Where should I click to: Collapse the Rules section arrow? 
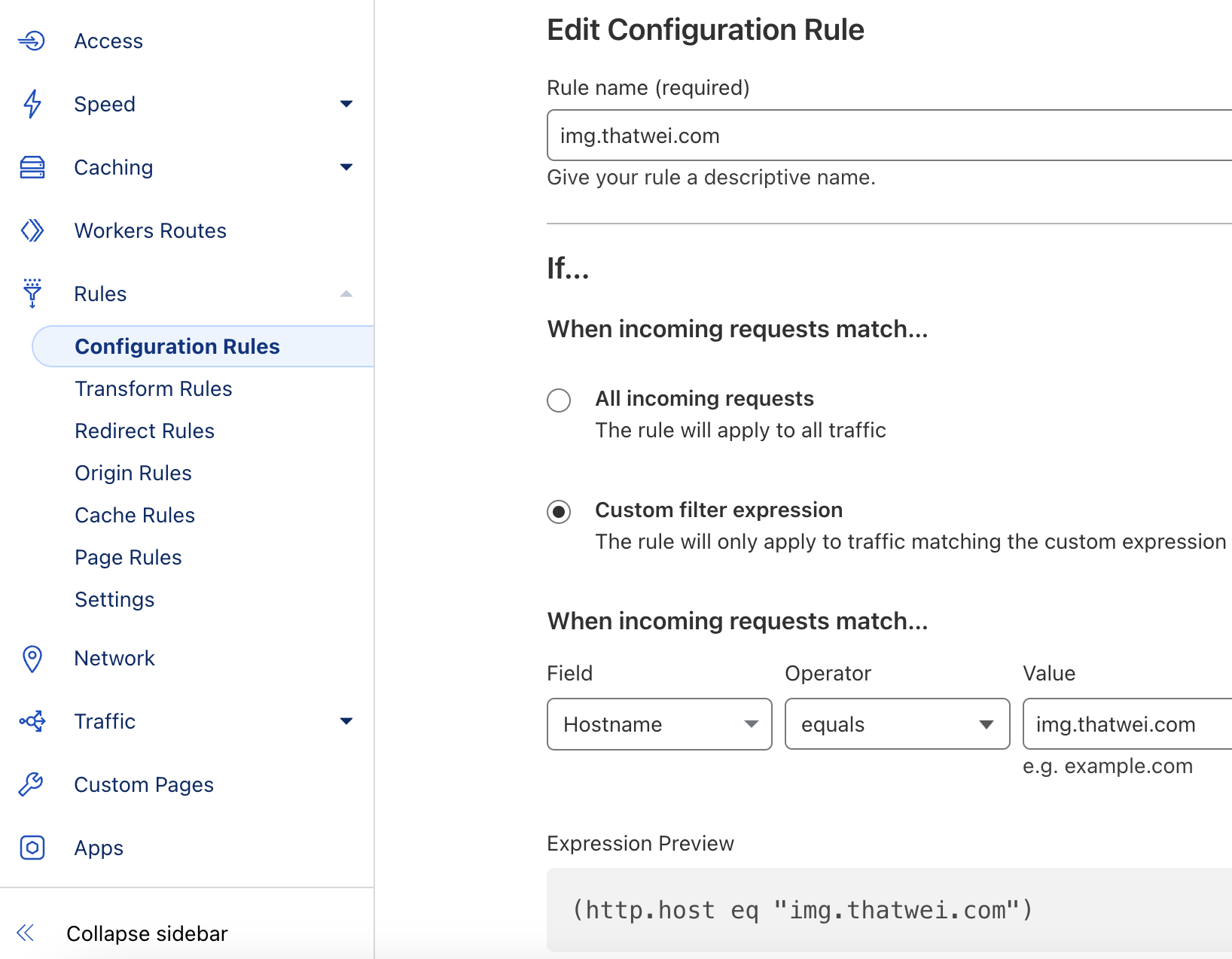346,294
